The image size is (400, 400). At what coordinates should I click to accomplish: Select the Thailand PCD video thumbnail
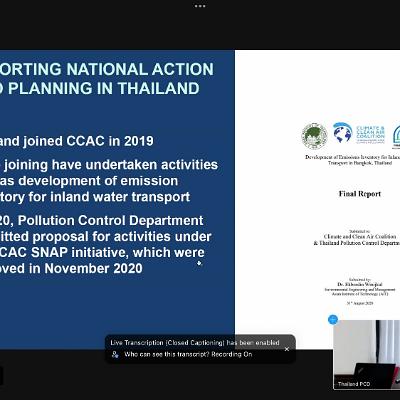pyautogui.click(x=367, y=355)
